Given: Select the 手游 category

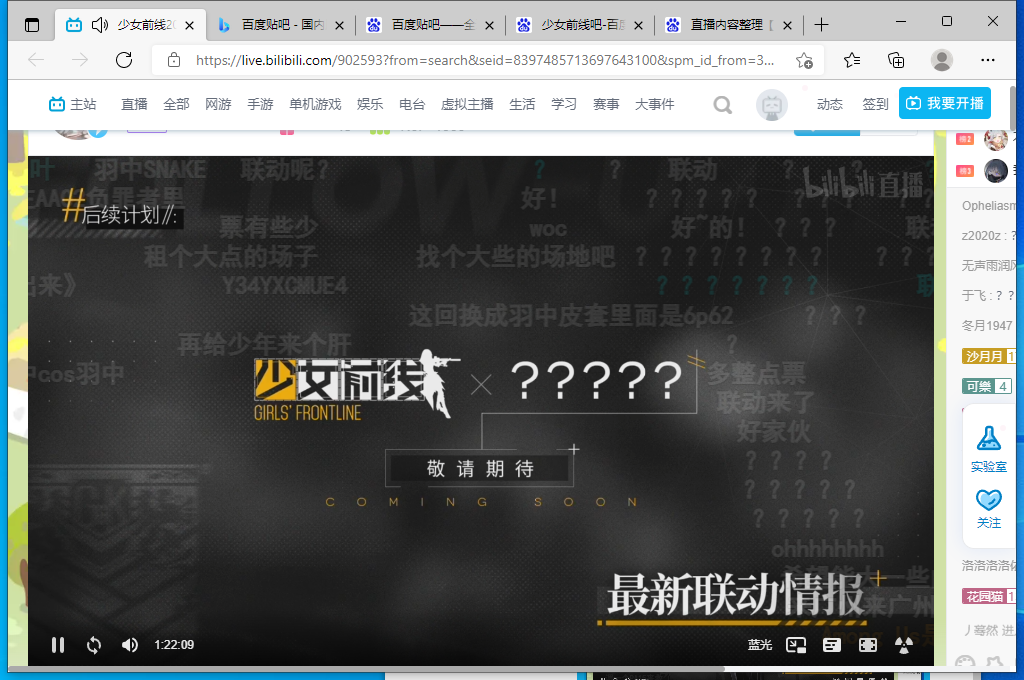Looking at the screenshot, I should pos(260,105).
